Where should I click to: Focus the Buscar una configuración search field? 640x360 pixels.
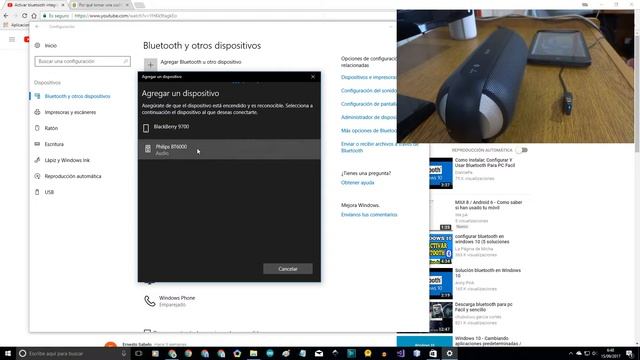pos(82,61)
